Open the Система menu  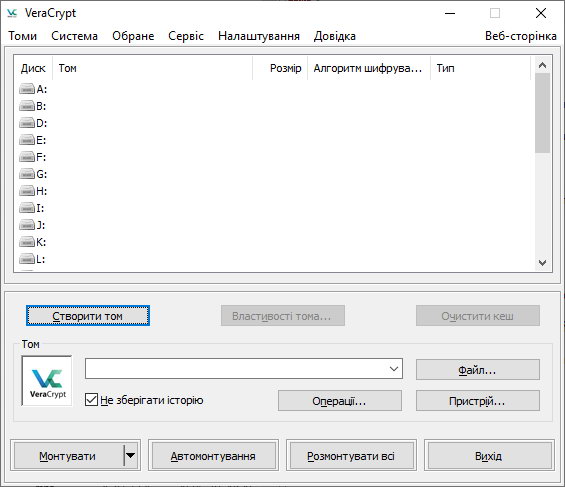coord(74,36)
